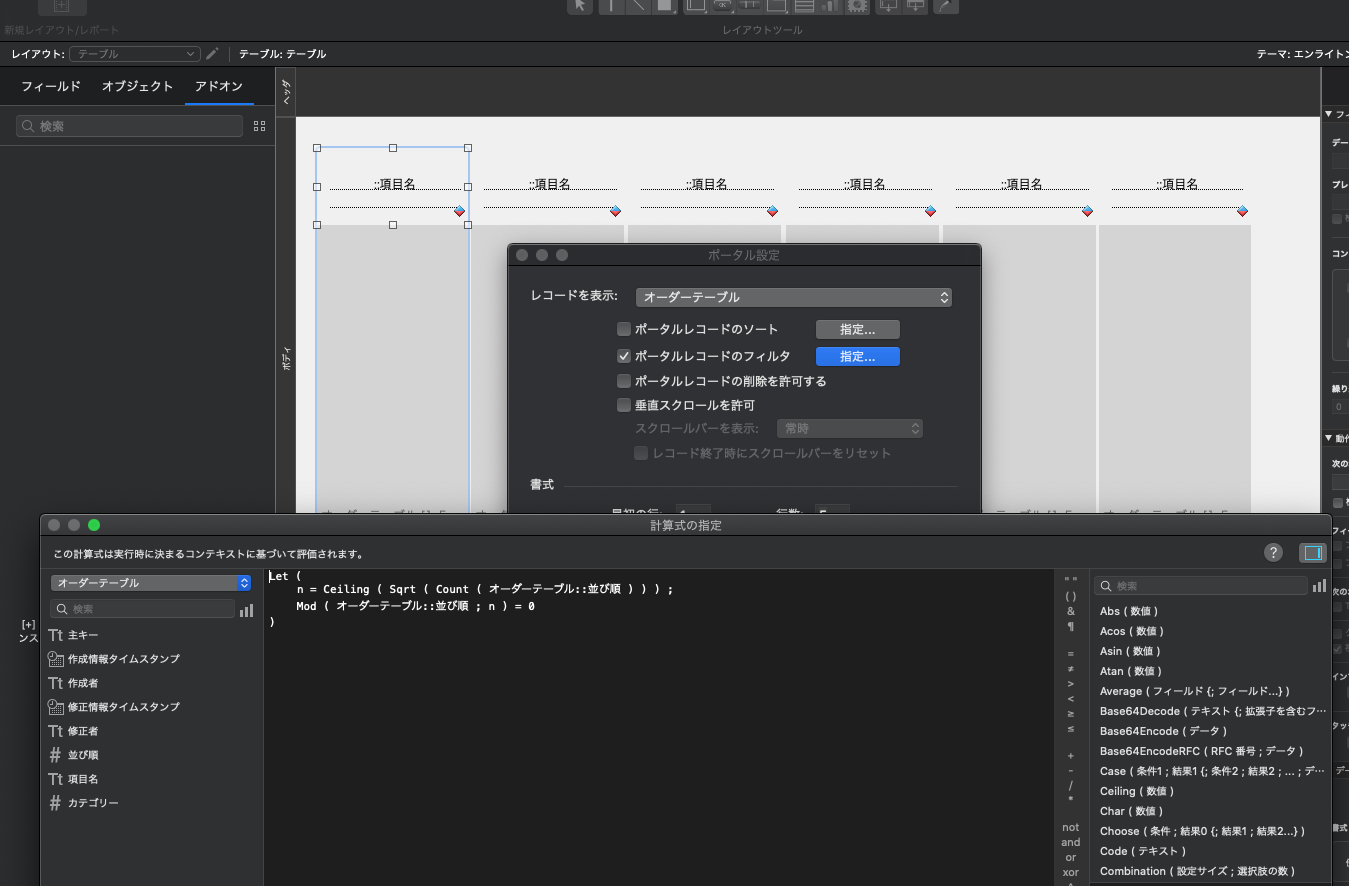Screen dimensions: 1349x886
Task: Enable the ポータルレコードのソート checkbox
Action: [623, 328]
